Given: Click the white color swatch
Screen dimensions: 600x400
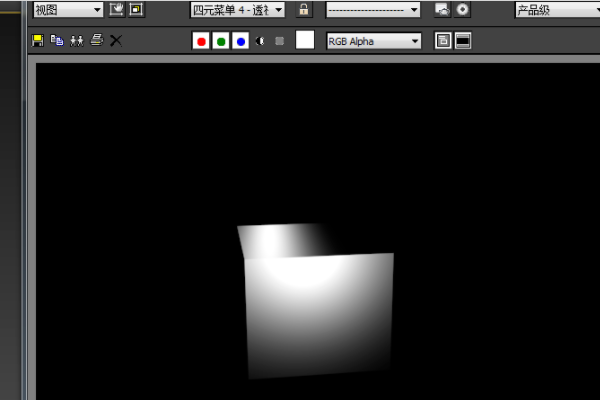Looking at the screenshot, I should [305, 41].
